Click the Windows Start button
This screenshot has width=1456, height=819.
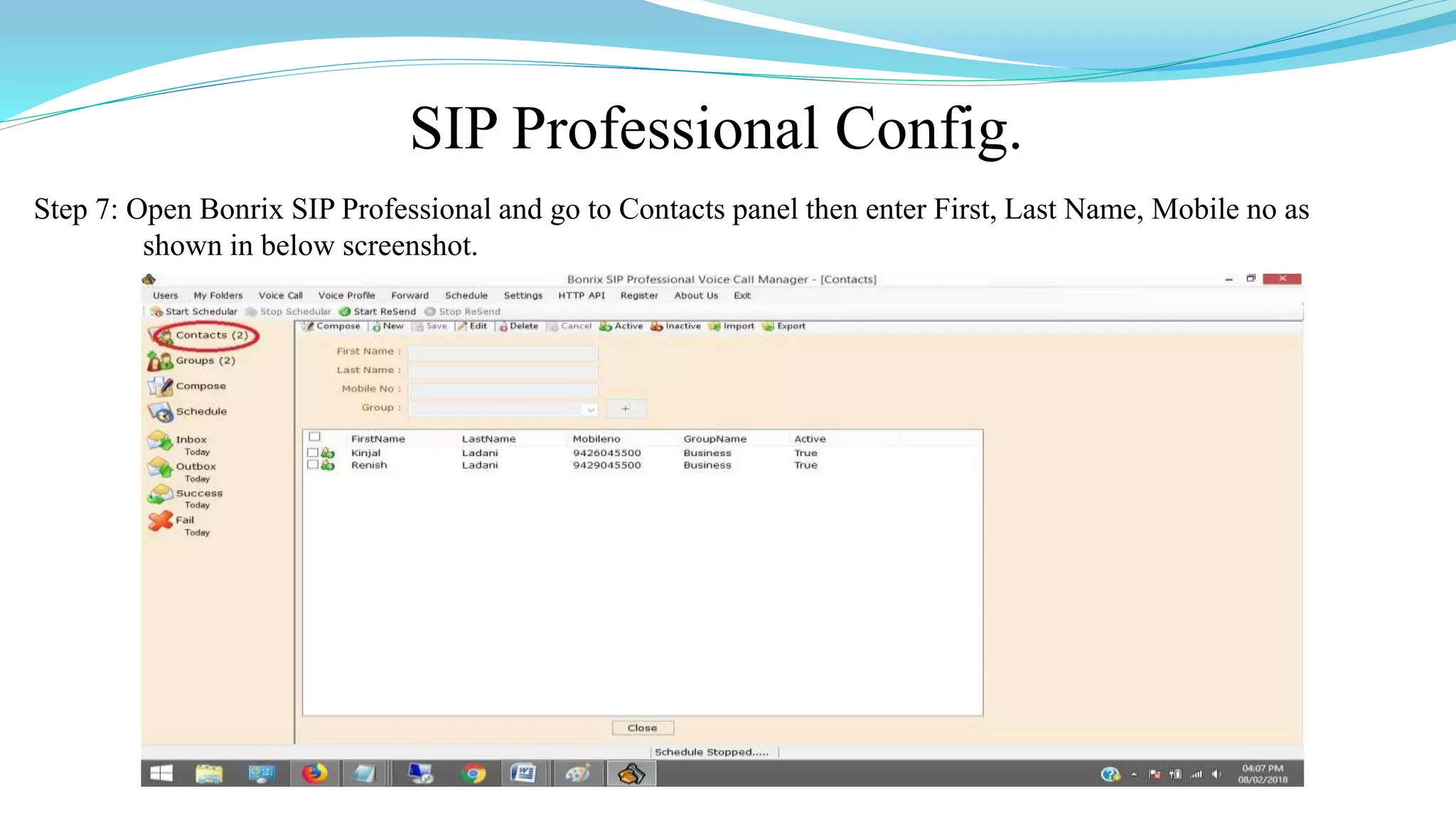pos(161,773)
